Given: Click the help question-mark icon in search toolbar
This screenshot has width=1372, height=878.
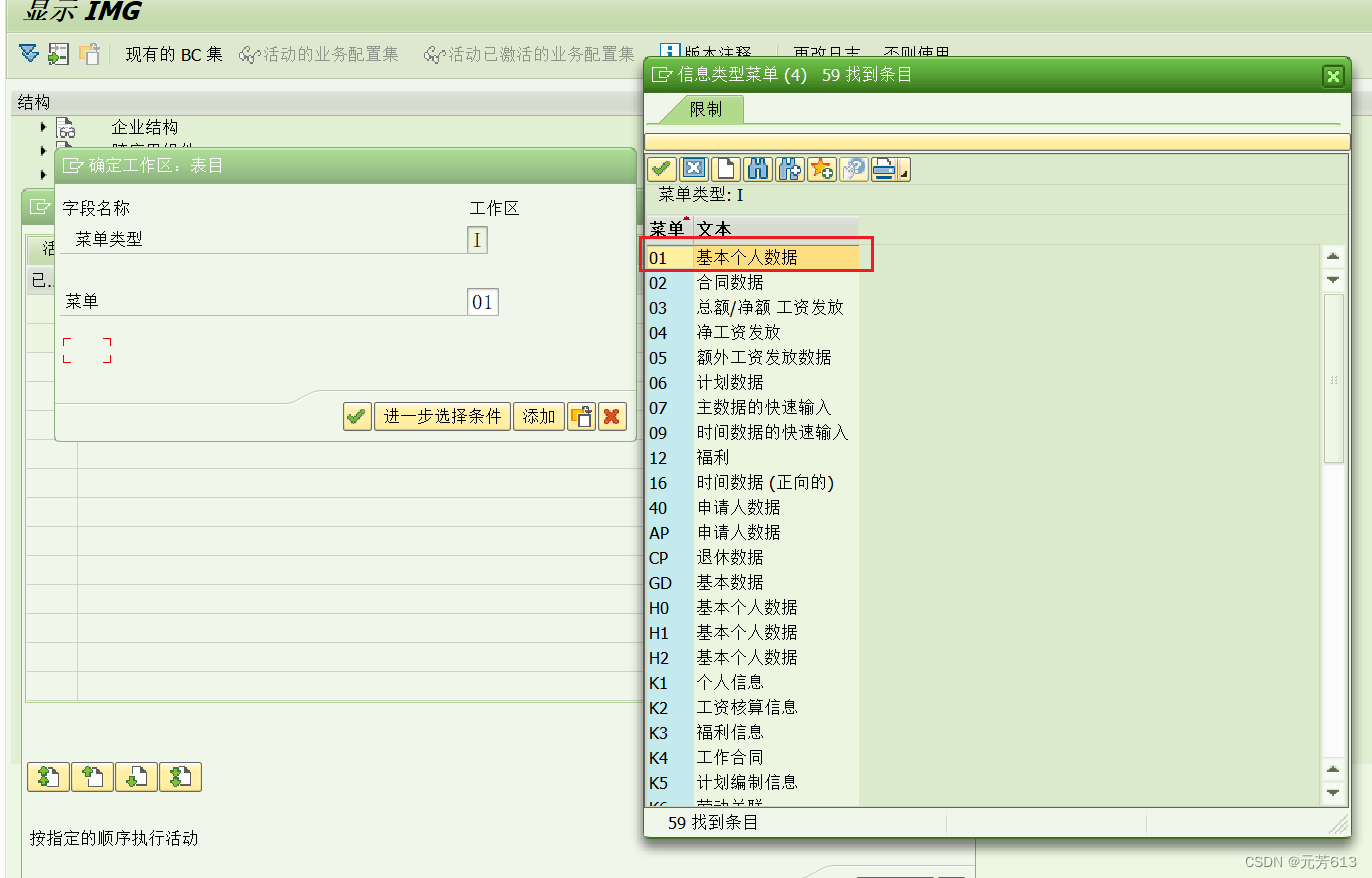Looking at the screenshot, I should pos(853,169).
